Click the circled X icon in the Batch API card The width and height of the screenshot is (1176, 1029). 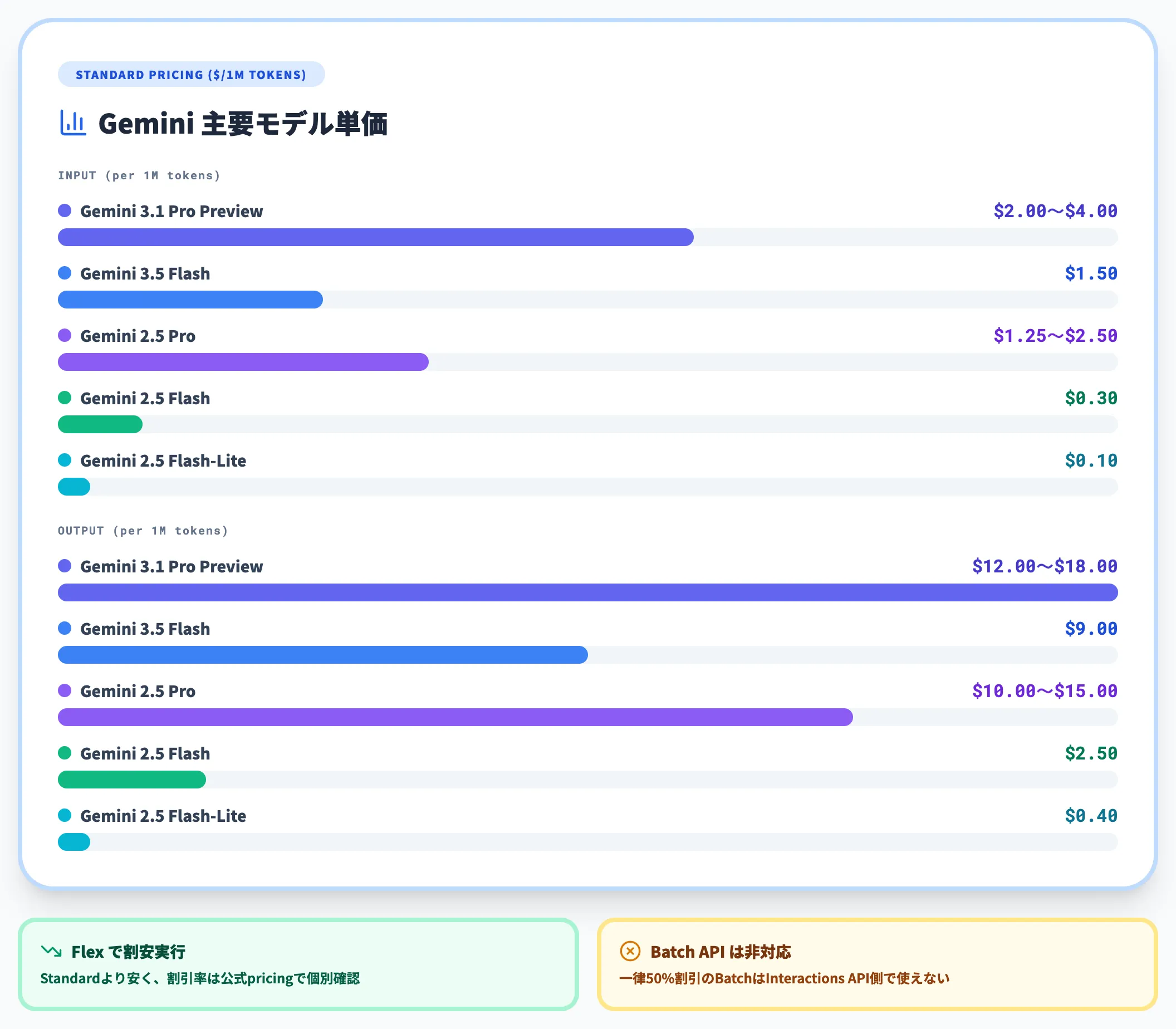(630, 952)
